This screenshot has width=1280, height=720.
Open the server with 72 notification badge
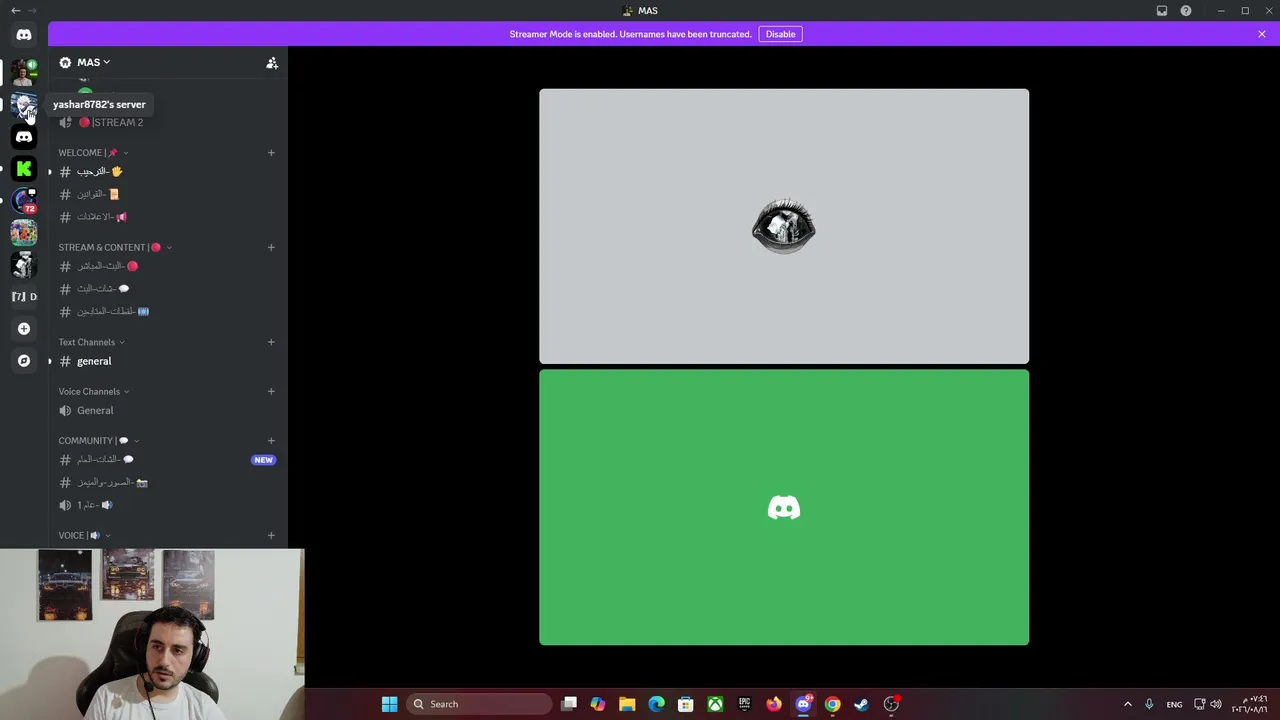click(24, 201)
